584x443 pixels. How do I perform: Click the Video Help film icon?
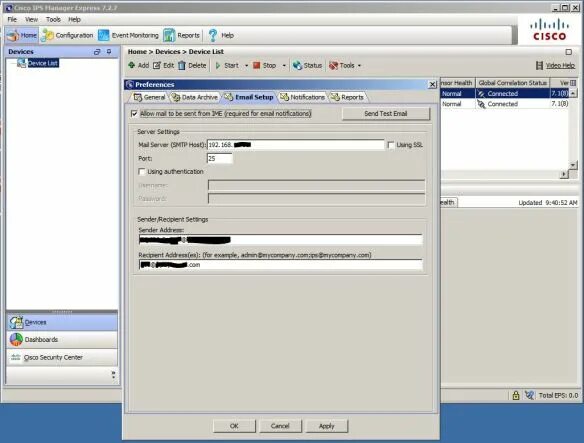pyautogui.click(x=539, y=66)
